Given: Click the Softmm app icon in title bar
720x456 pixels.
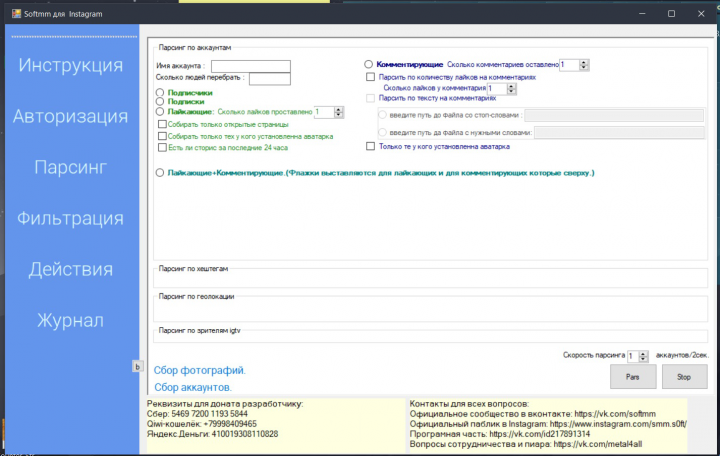Looking at the screenshot, I should point(17,13).
